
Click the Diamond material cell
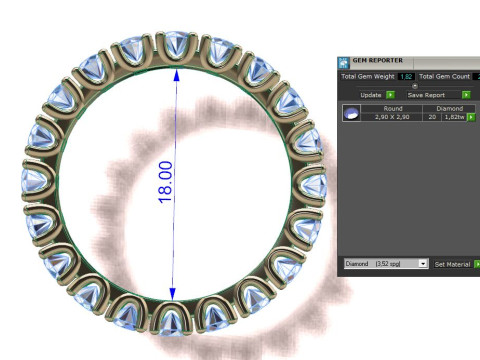tap(449, 109)
